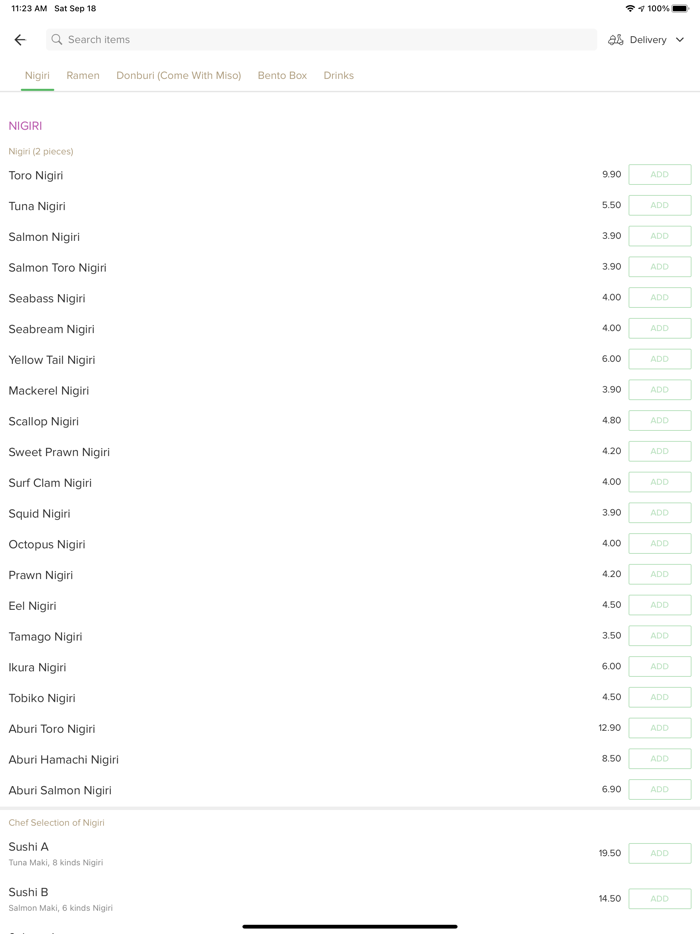Open Eel Nigiri item details
Viewport: 700px width, 934px height.
click(33, 606)
